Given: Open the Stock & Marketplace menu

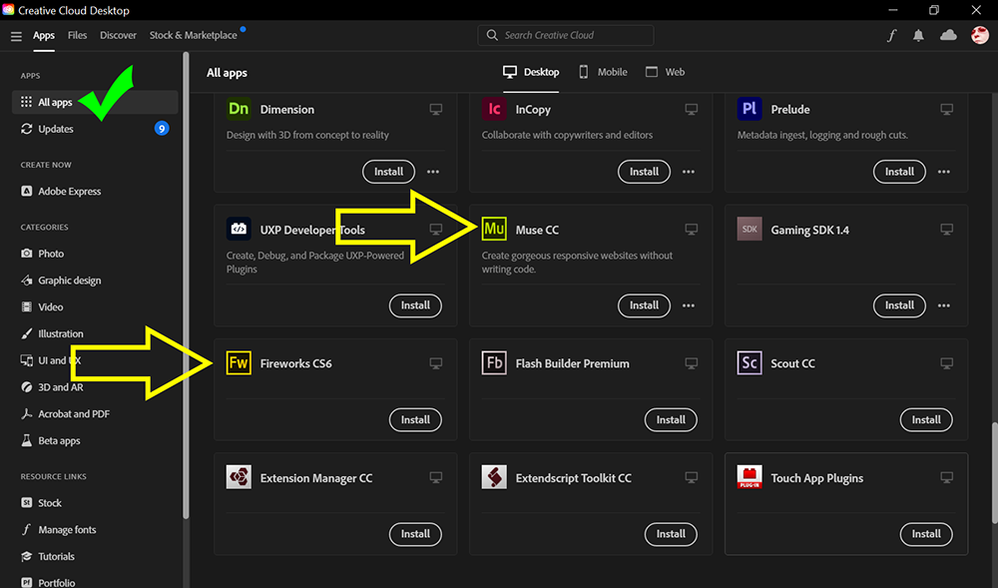Looking at the screenshot, I should point(193,35).
